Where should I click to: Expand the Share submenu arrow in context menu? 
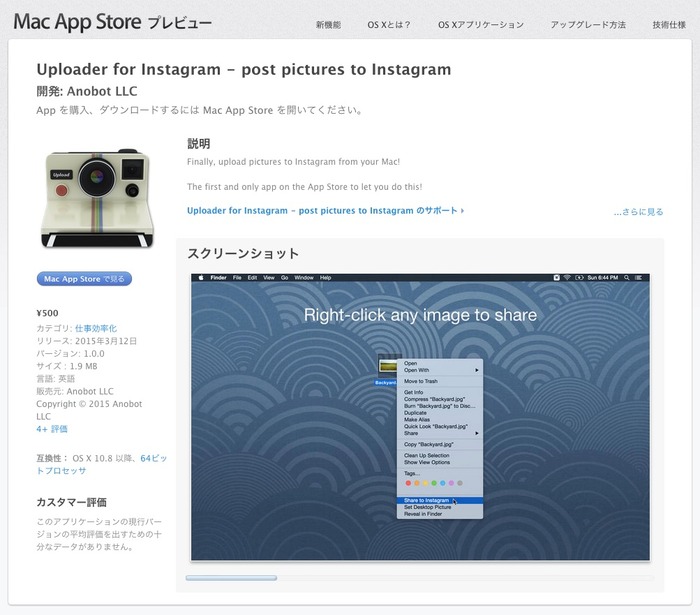click(x=477, y=433)
